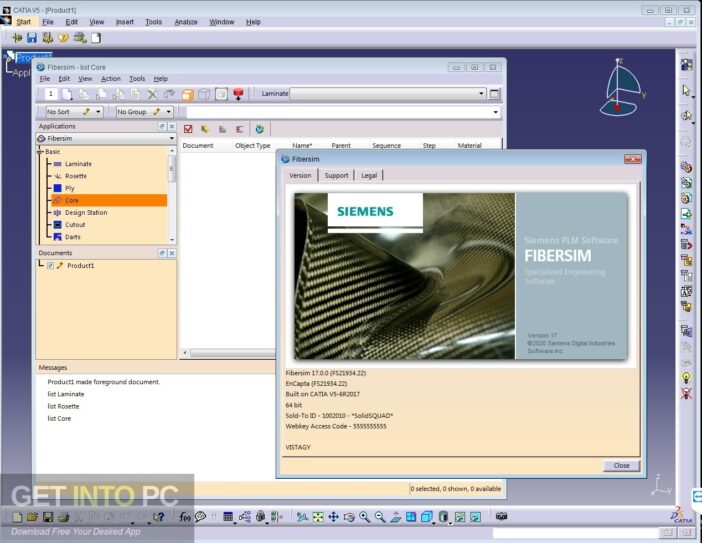Click the yellow tag icon above the list
702x543 pixels.
click(x=205, y=129)
